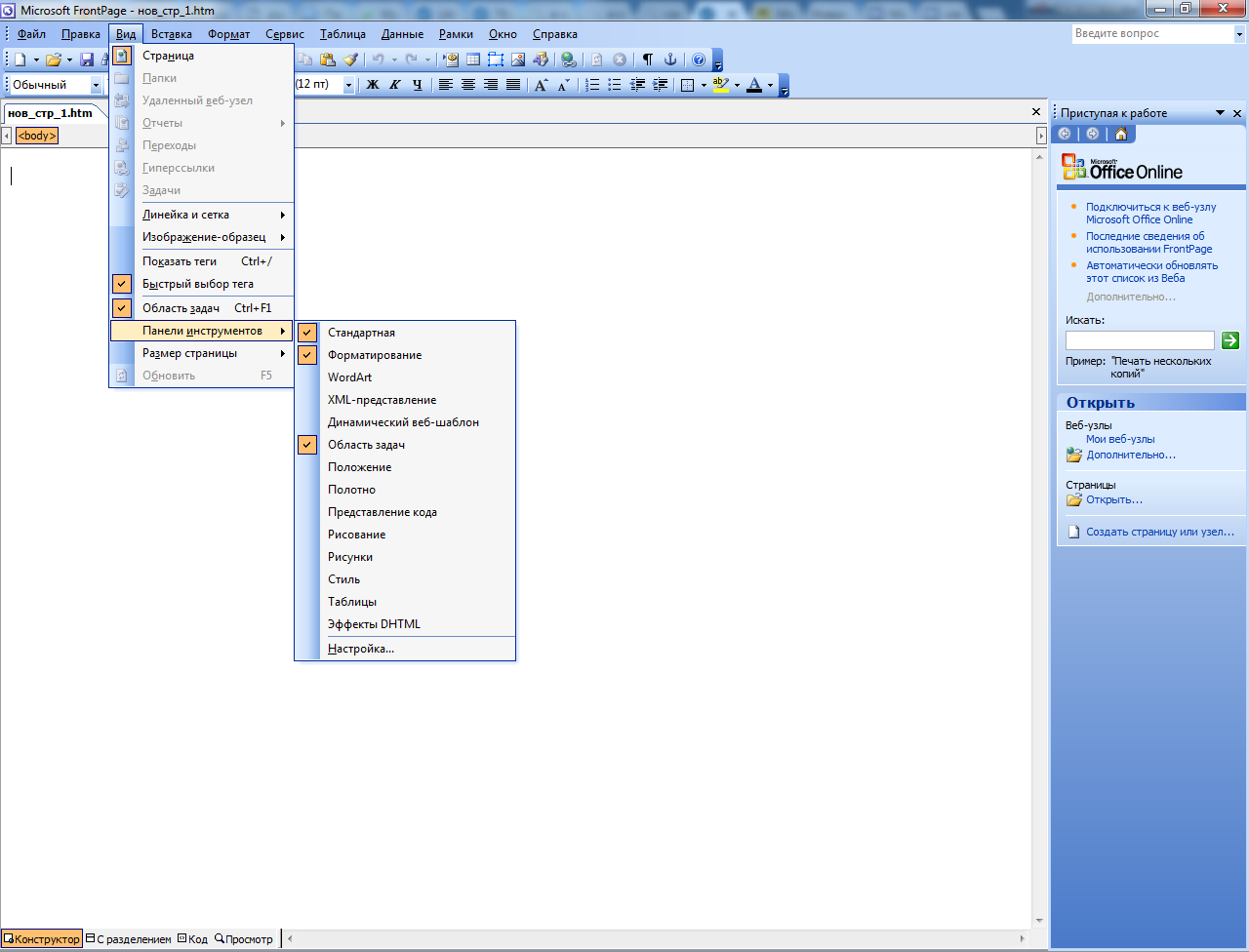
Task: Click the green Search go arrow
Action: (x=1230, y=340)
